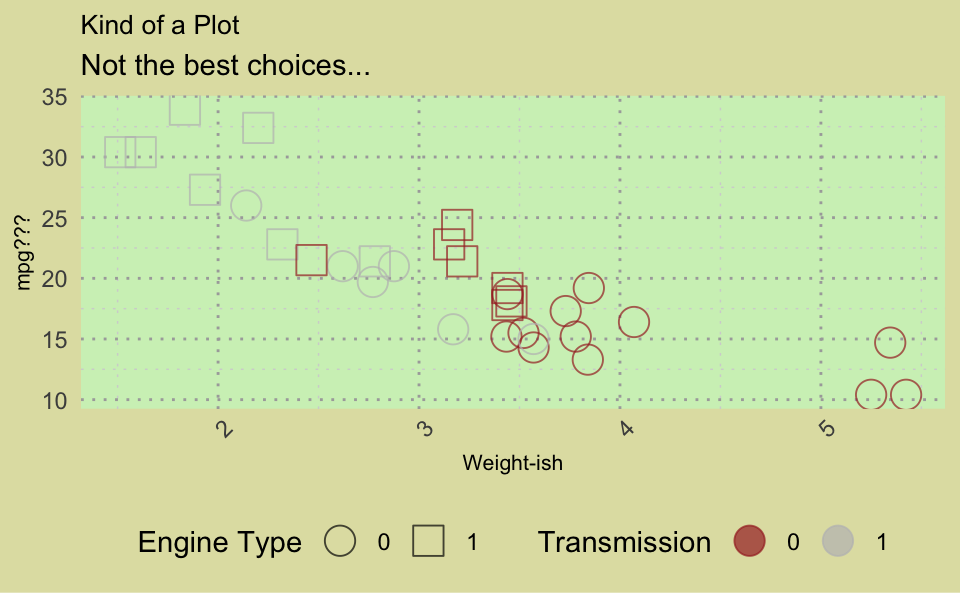
Task: Select the red square point left of weight 2.5
Action: 311,260
